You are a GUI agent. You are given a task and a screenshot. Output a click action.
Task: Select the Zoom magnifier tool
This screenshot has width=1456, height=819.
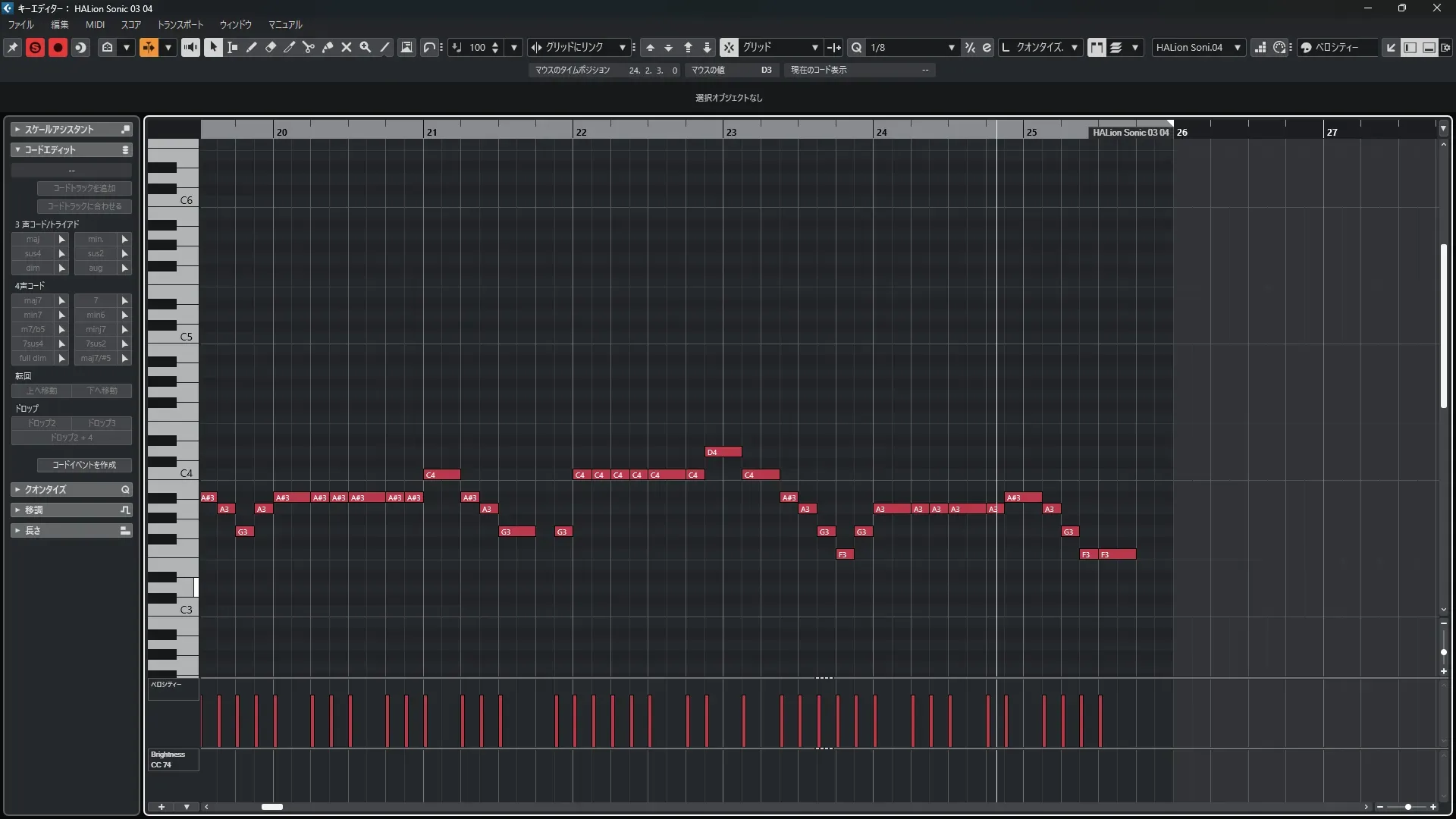365,47
